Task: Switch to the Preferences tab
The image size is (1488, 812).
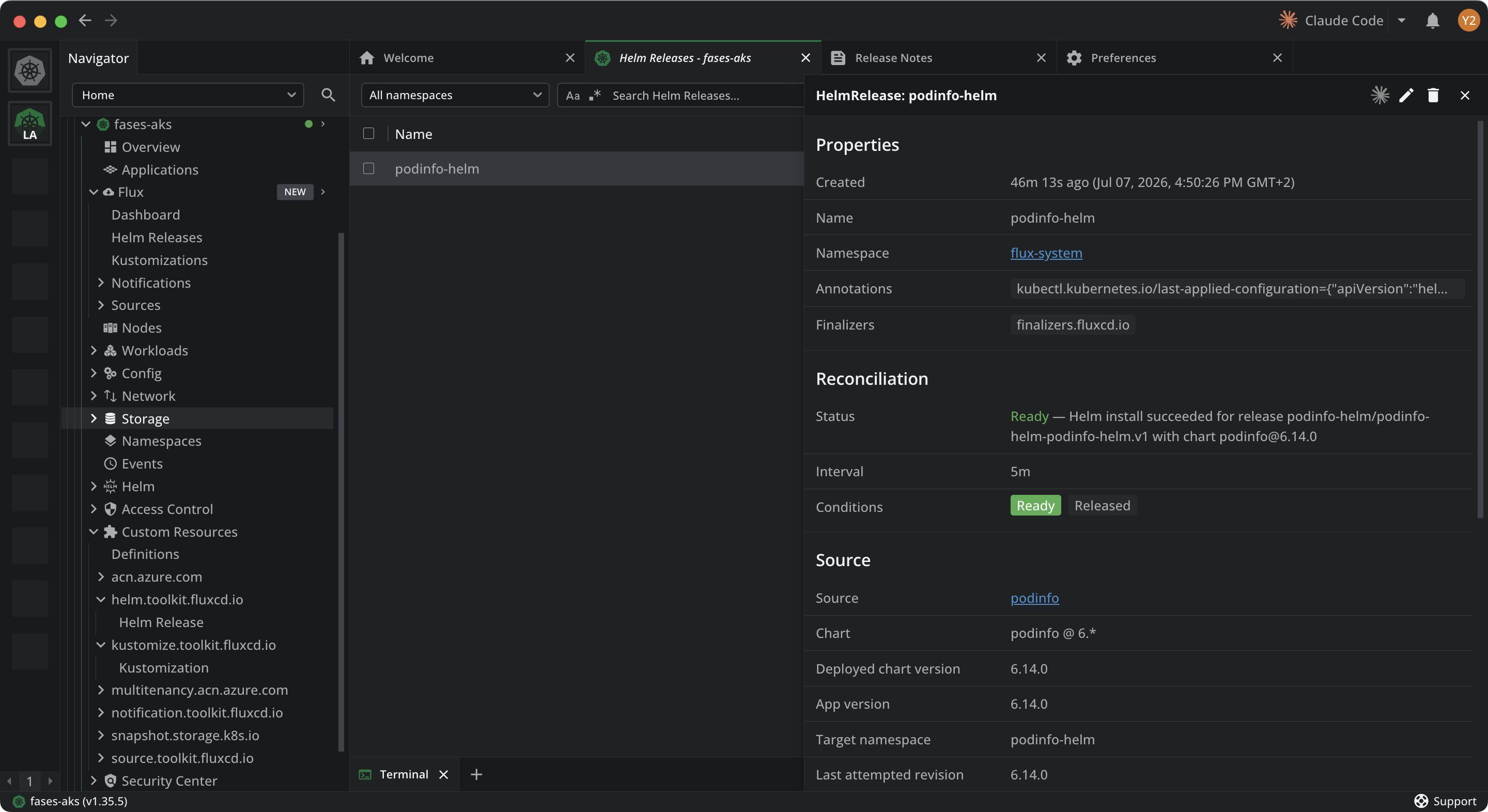Action: click(1174, 58)
